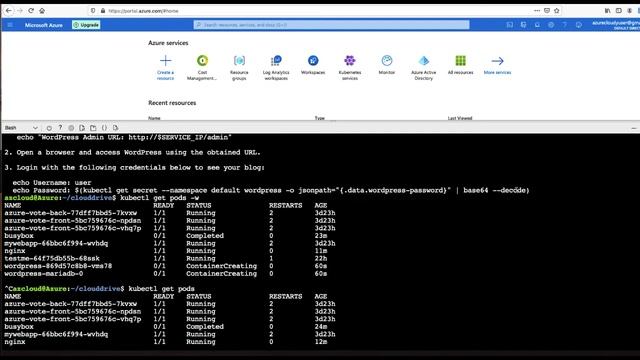Open Log Analytics workspaces
640x360 pixels.
pos(276,67)
